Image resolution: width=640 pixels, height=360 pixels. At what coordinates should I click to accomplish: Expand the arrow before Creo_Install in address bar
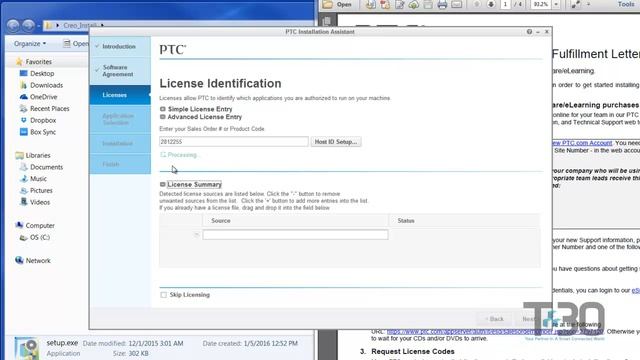click(58, 25)
